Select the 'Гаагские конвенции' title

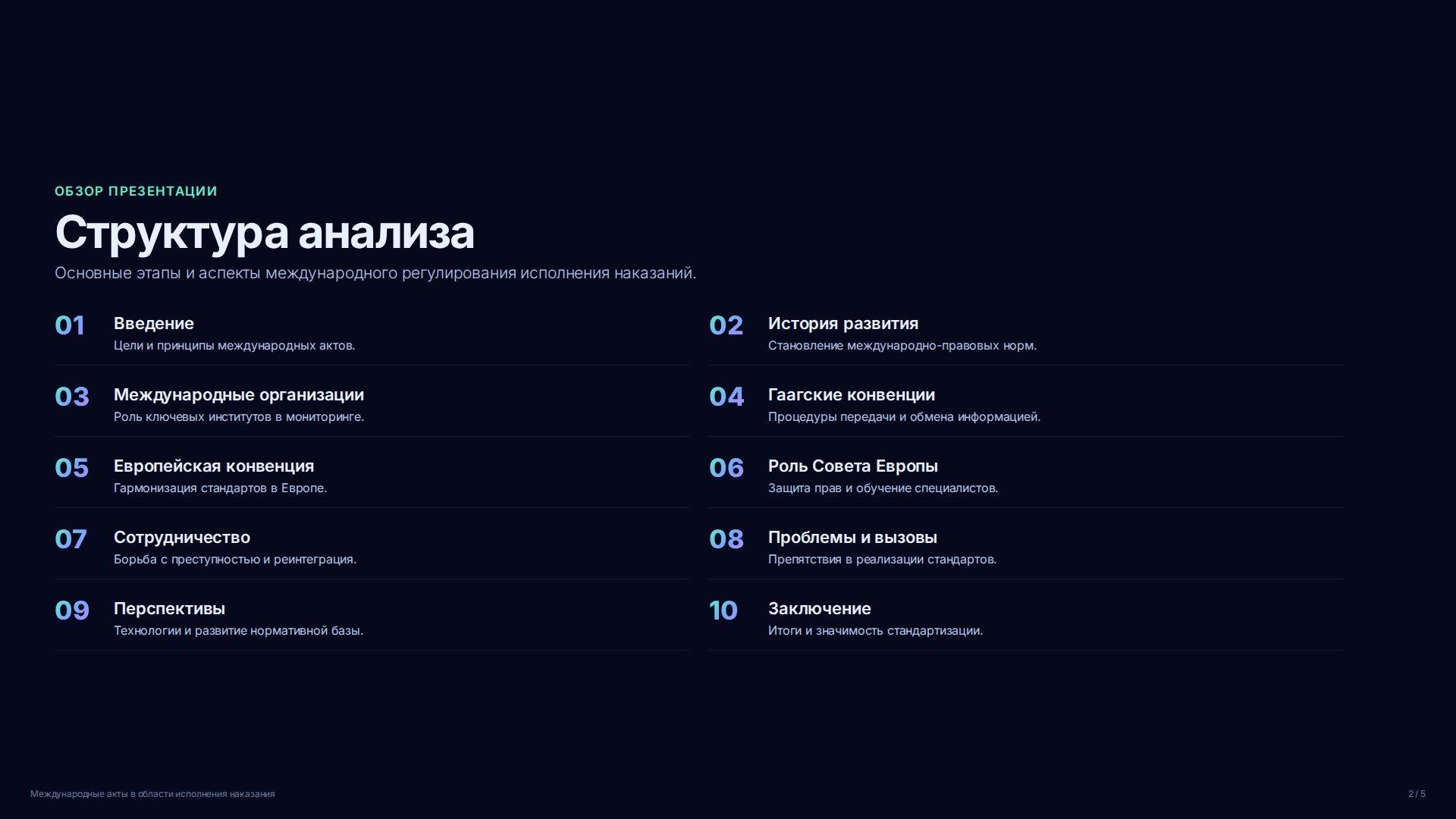(852, 395)
